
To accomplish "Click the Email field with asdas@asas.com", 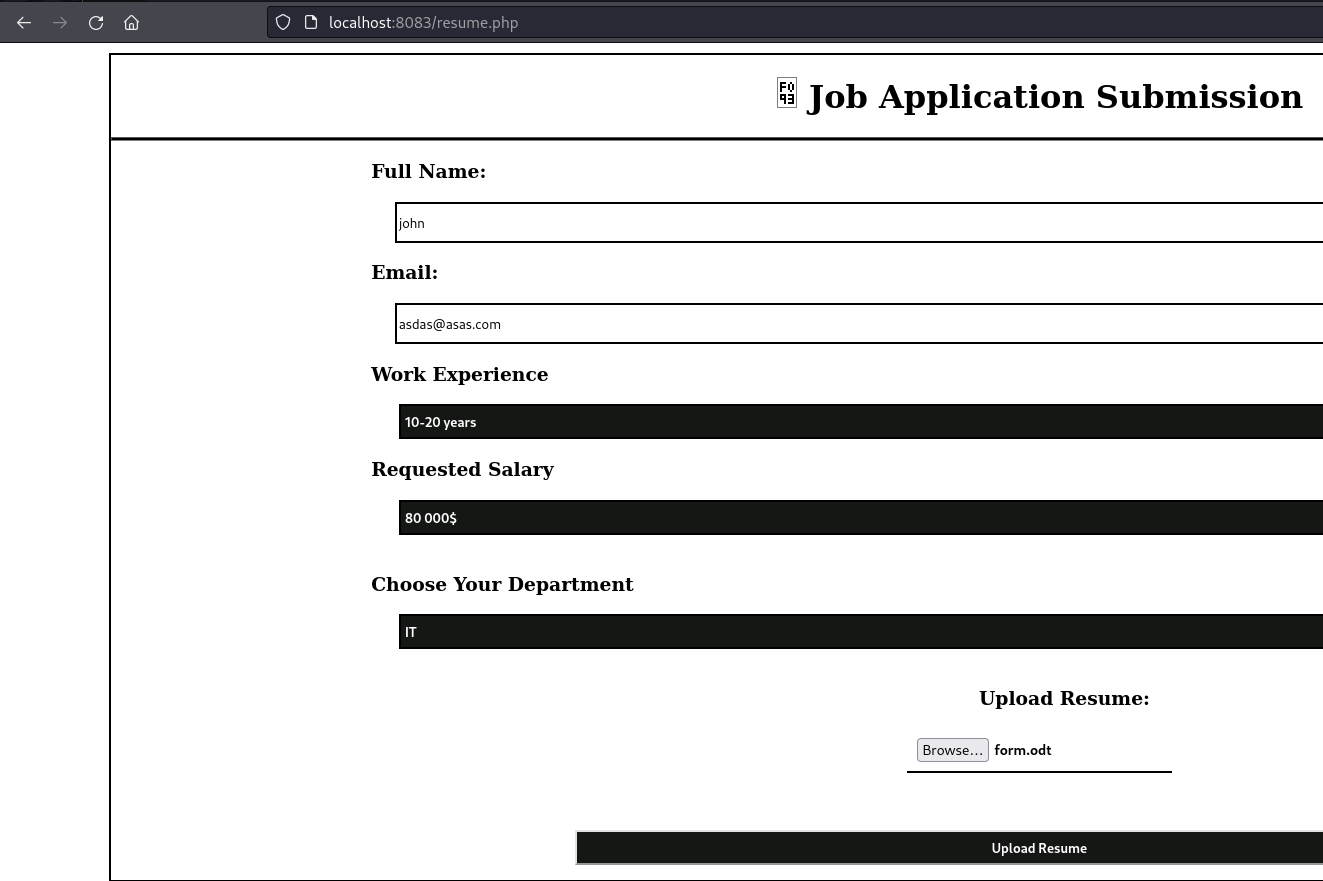I will pyautogui.click(x=859, y=323).
